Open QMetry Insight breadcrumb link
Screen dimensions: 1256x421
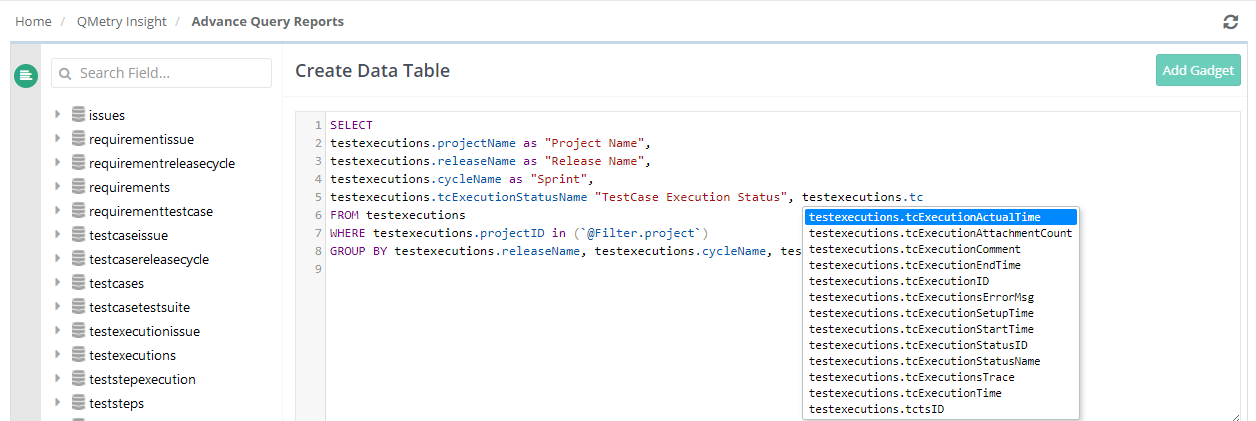[x=122, y=21]
